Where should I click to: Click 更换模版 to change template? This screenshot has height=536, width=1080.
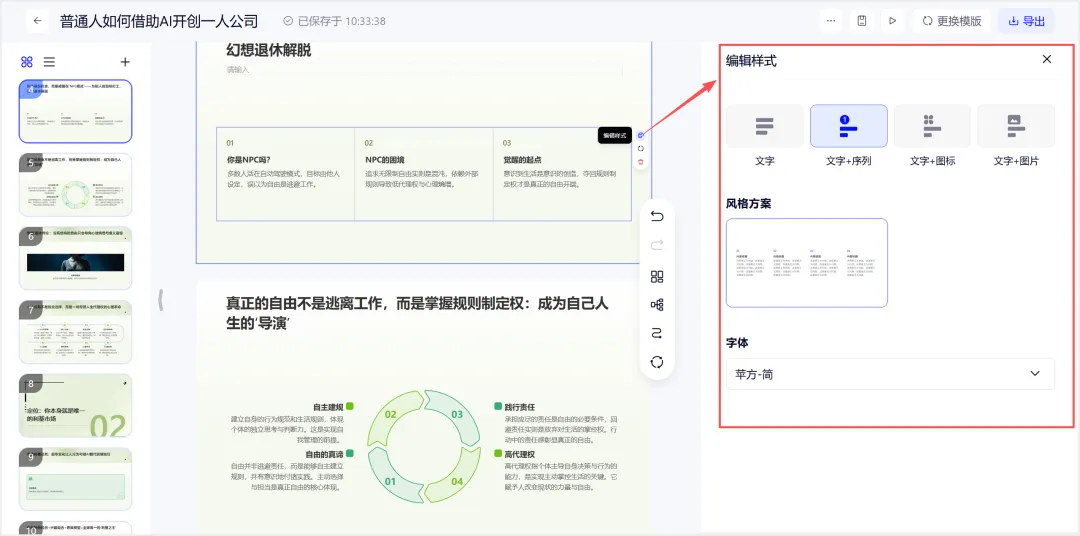click(952, 21)
